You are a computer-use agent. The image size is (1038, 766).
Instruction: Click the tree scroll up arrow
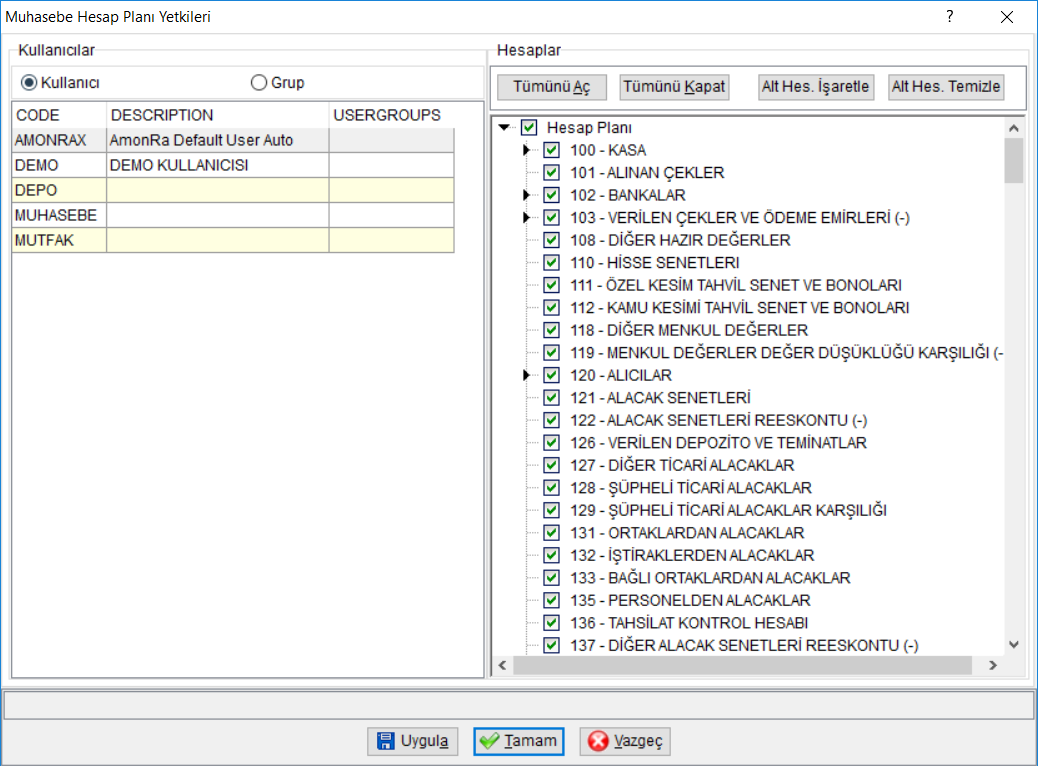1014,128
